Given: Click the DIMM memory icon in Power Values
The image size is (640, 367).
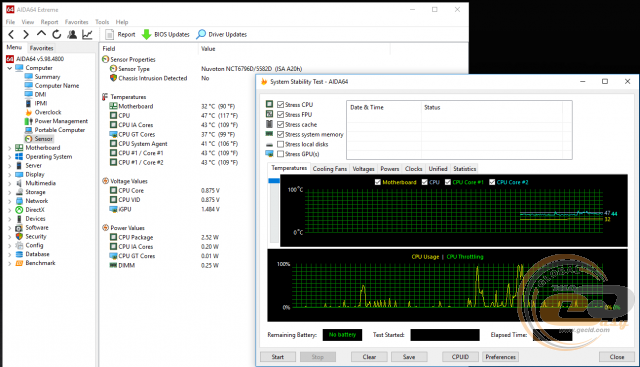Looking at the screenshot, I should pos(113,265).
